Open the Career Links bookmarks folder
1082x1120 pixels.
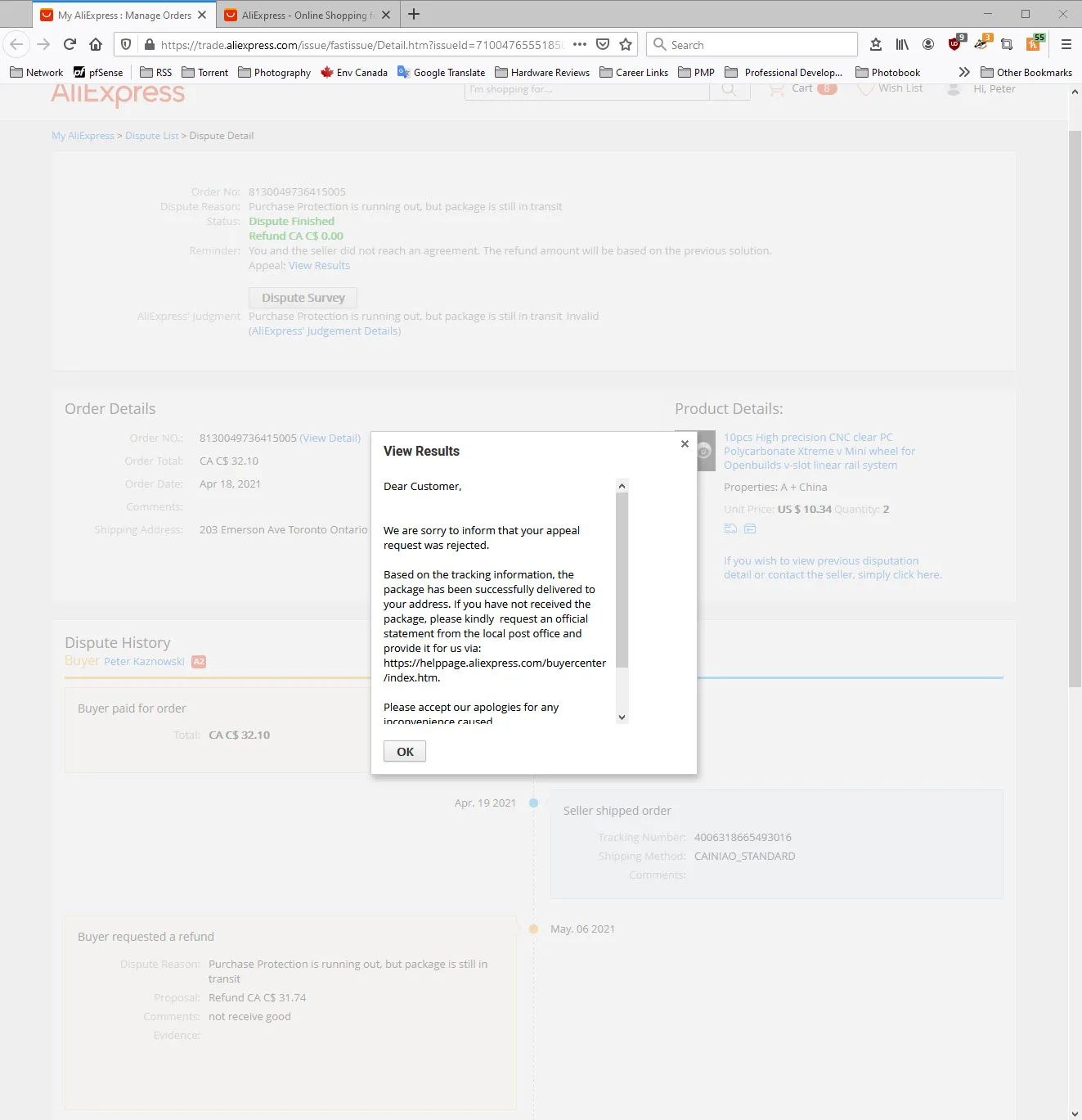634,72
